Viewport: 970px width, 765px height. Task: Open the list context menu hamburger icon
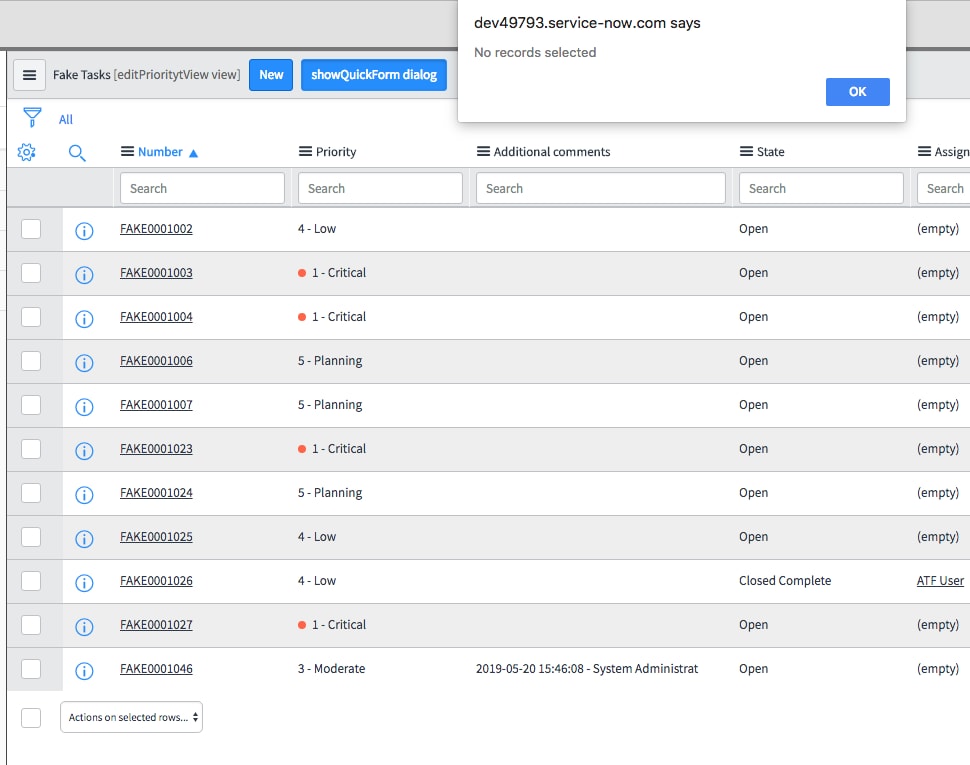[29, 74]
